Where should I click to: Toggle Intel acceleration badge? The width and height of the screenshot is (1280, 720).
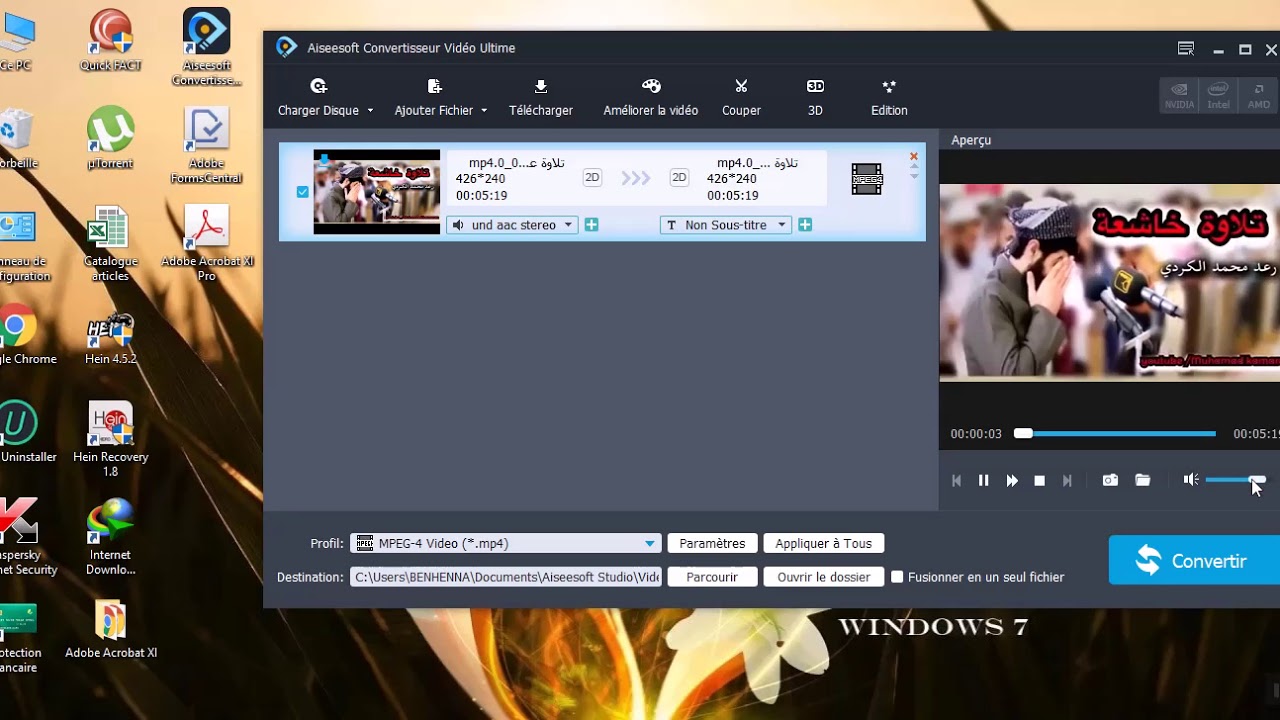pyautogui.click(x=1218, y=95)
